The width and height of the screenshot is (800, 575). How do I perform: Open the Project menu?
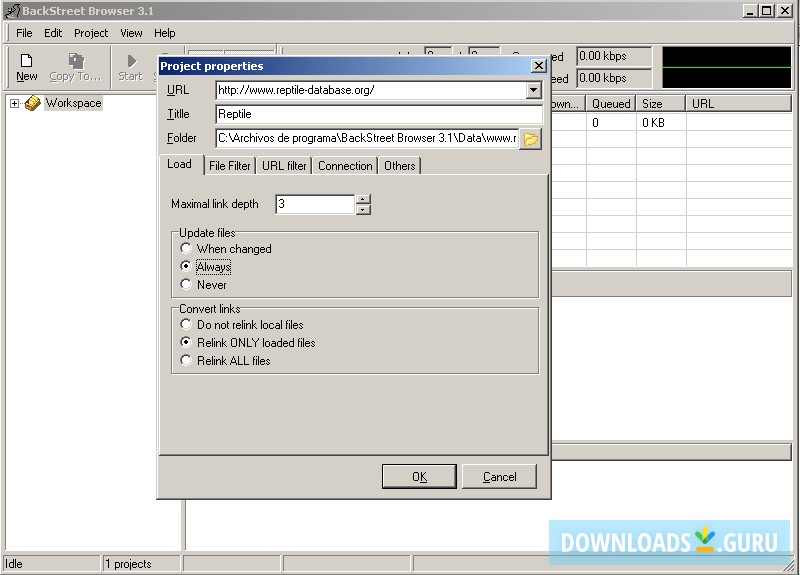point(91,33)
